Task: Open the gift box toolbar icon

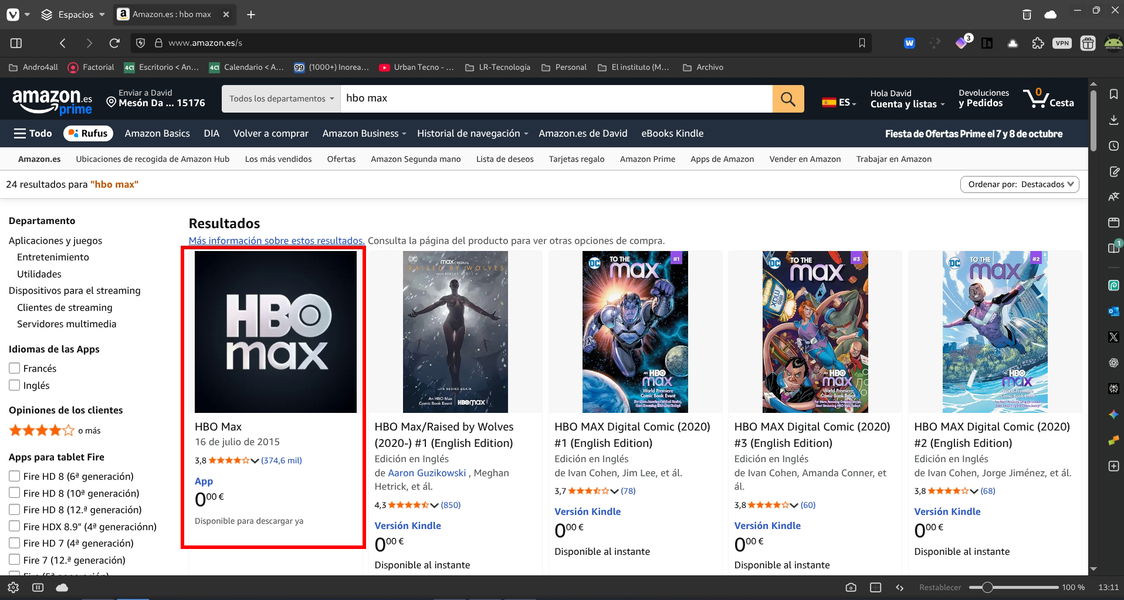Action: [x=1087, y=43]
